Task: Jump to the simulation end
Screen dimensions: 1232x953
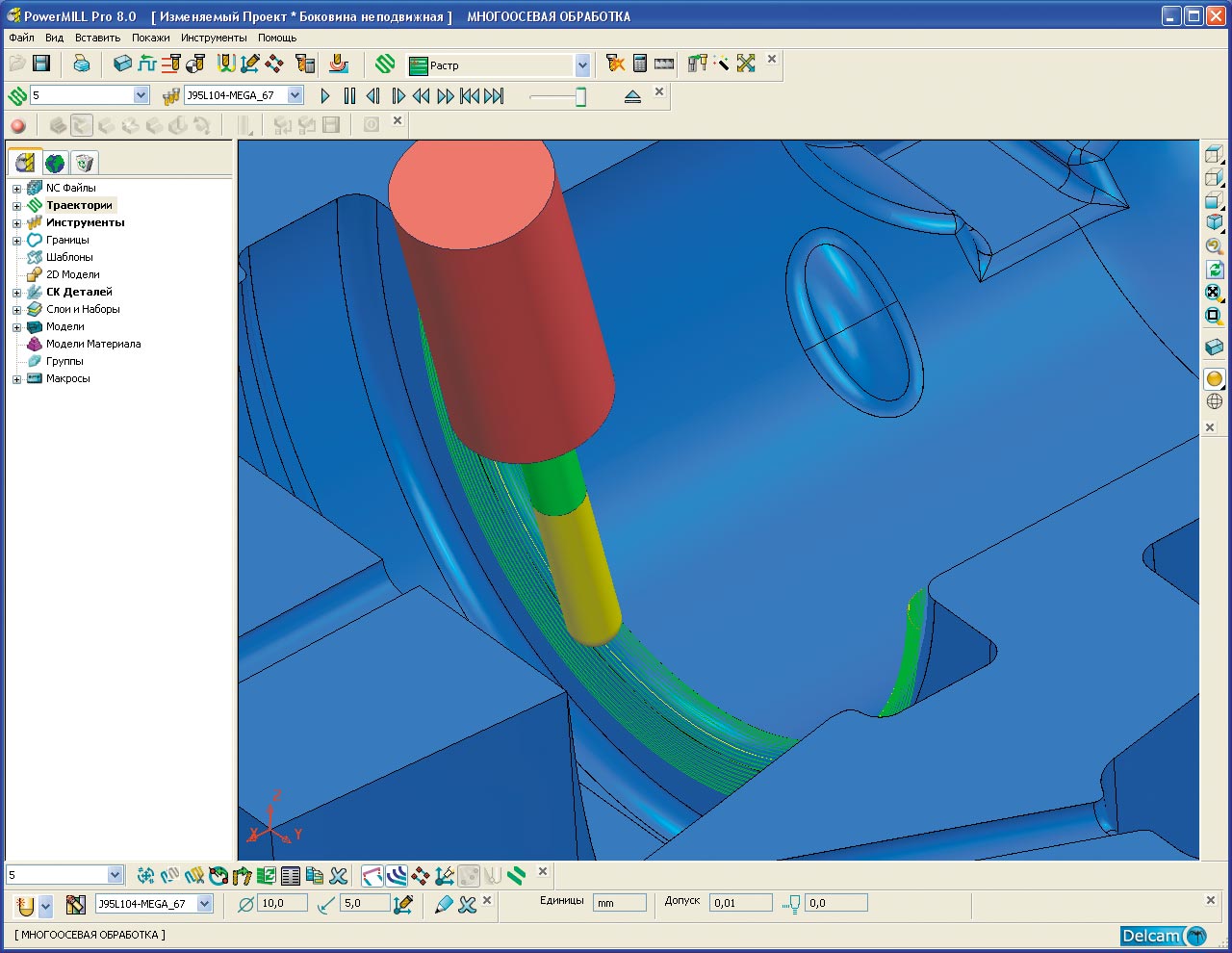Action: pyautogui.click(x=494, y=95)
